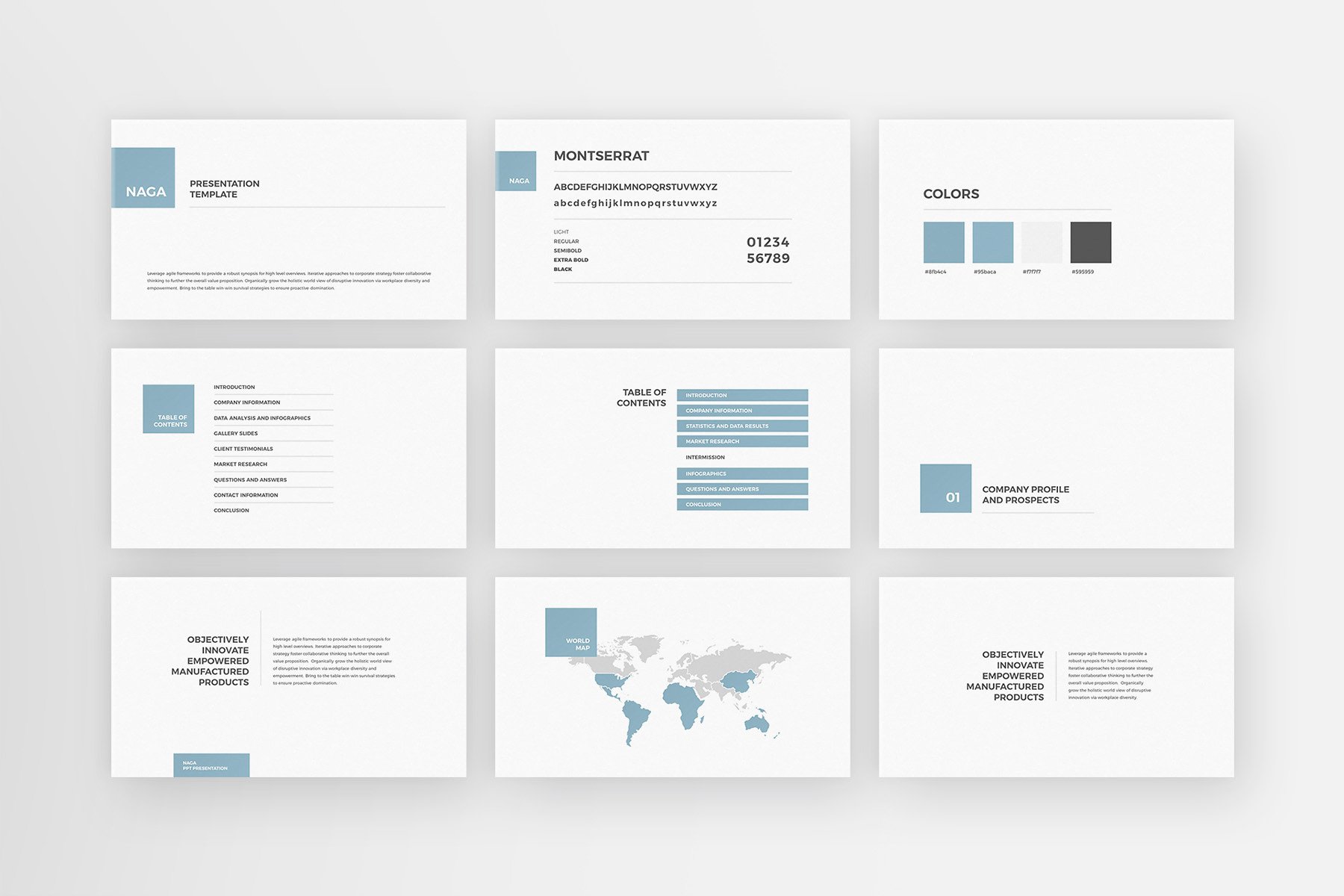Click the blue NAGA logo square
This screenshot has height=896, width=1344.
click(143, 178)
